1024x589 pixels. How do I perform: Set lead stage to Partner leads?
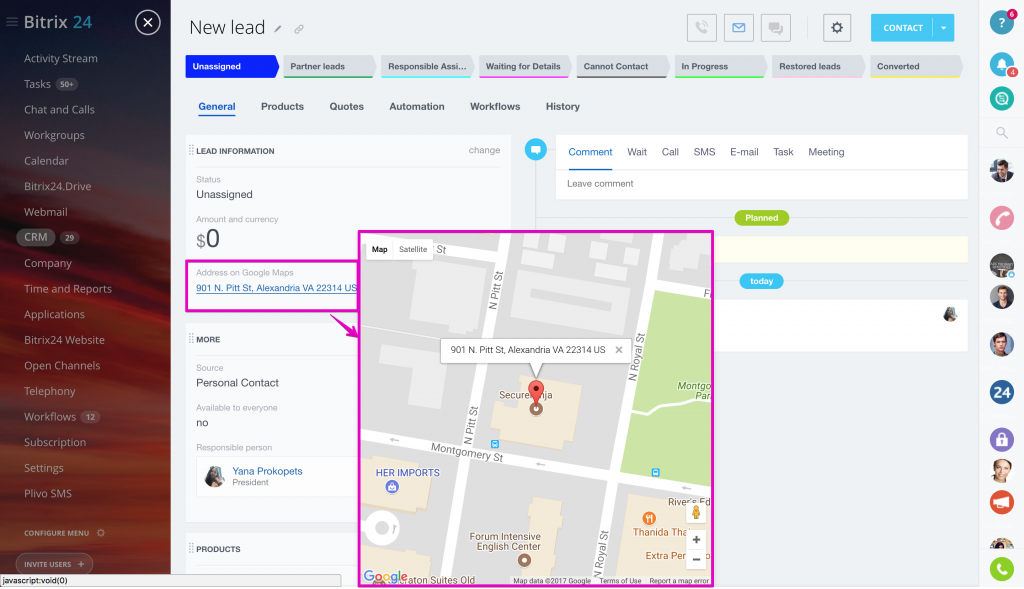point(328,67)
